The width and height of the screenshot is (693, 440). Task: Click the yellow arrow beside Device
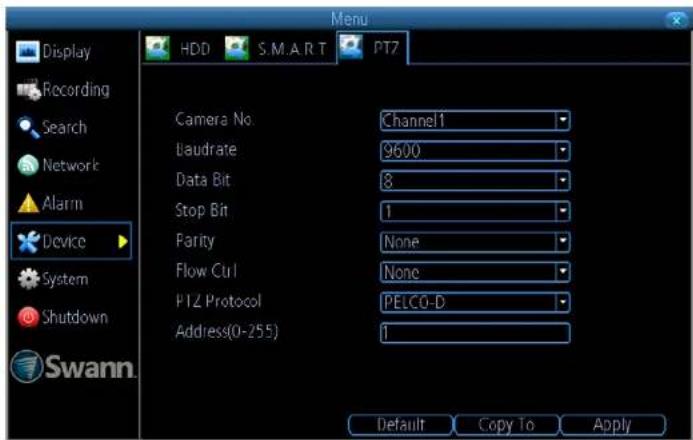[123, 241]
